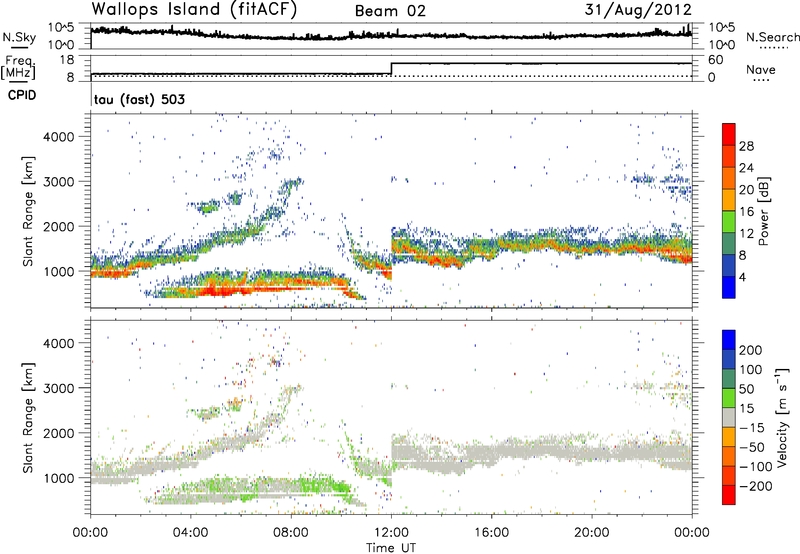Select the 'Power [dB]' colorbar title
Screen dimensions: 800x554
tap(763, 211)
